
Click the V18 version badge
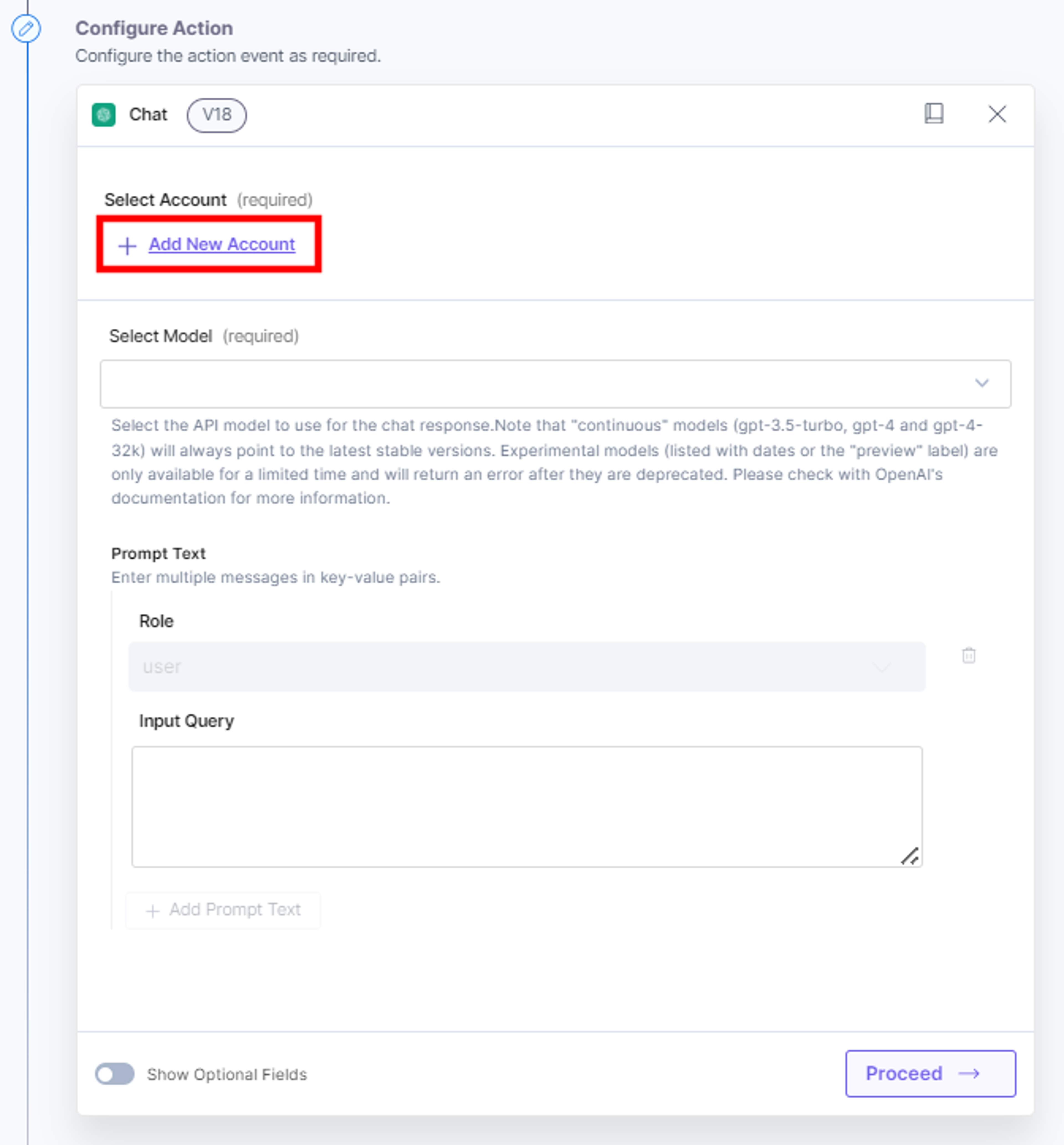(216, 115)
